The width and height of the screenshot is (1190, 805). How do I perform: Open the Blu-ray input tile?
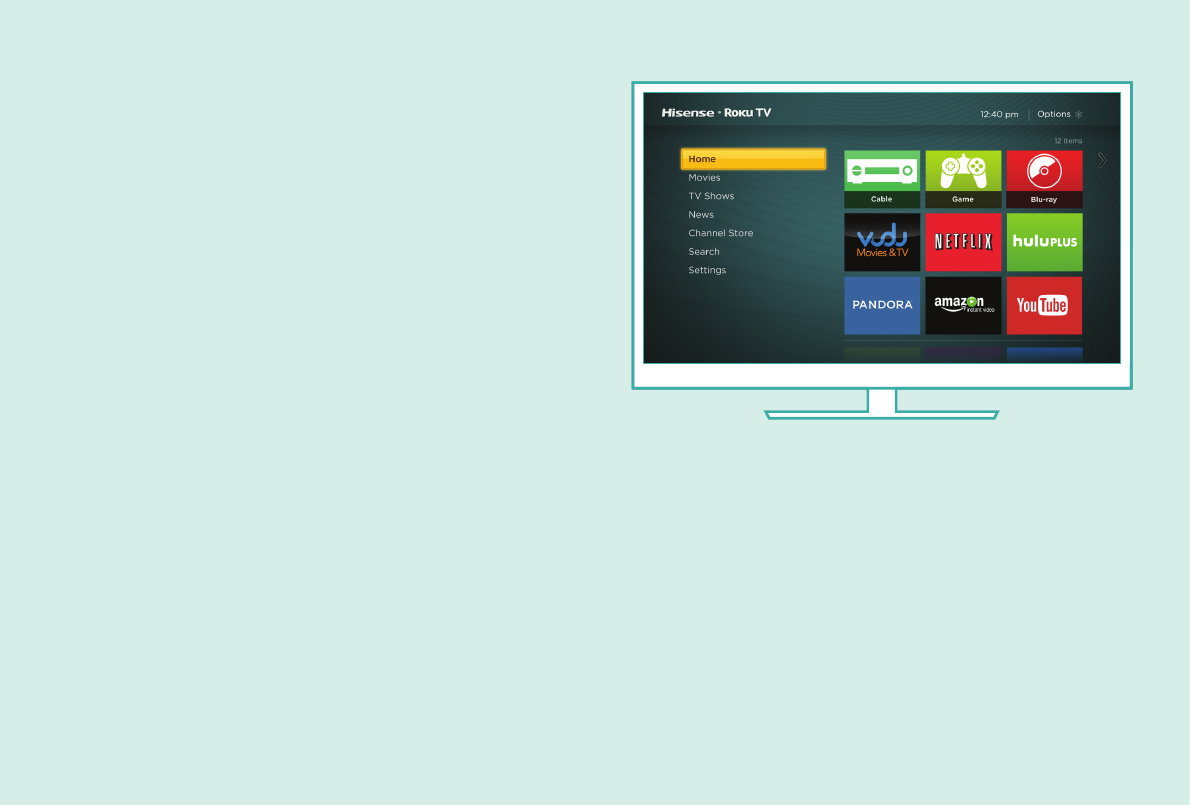pos(1044,179)
